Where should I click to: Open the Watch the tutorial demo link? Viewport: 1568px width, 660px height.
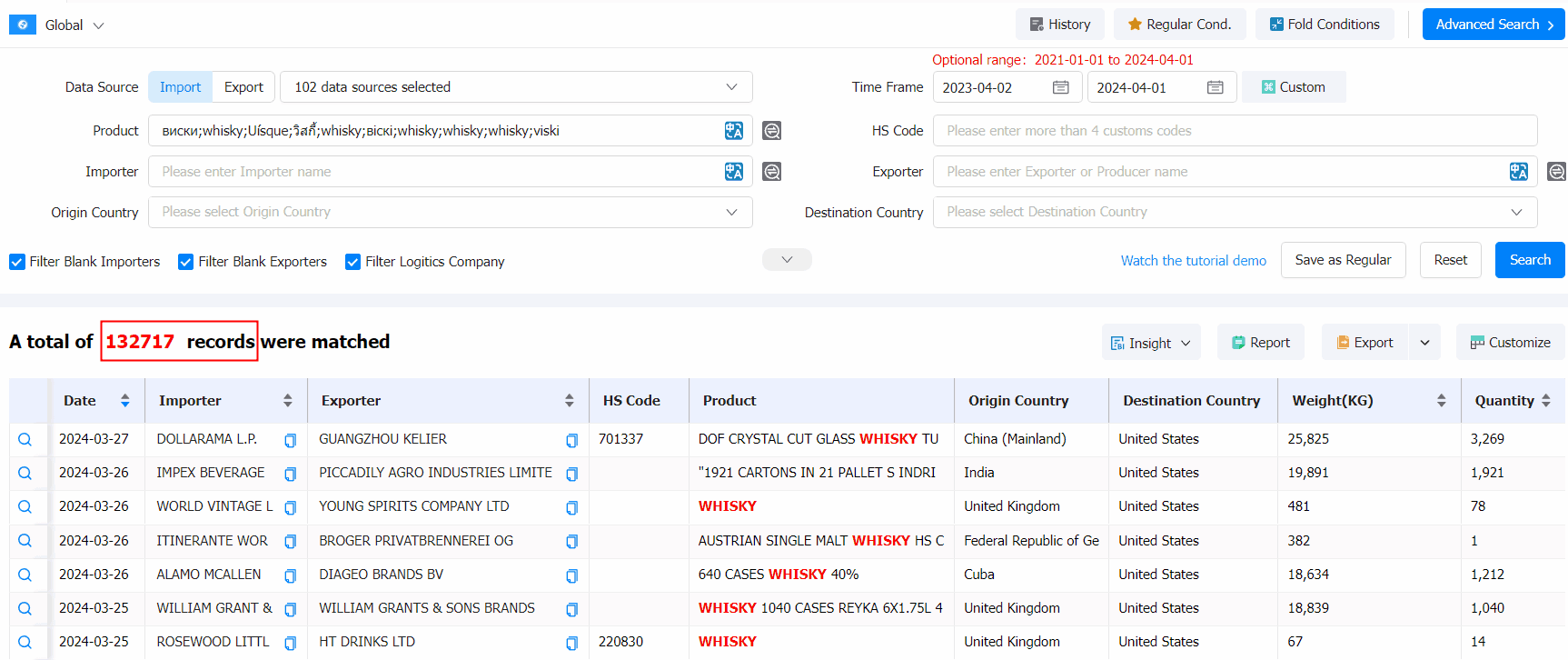[x=1193, y=261]
